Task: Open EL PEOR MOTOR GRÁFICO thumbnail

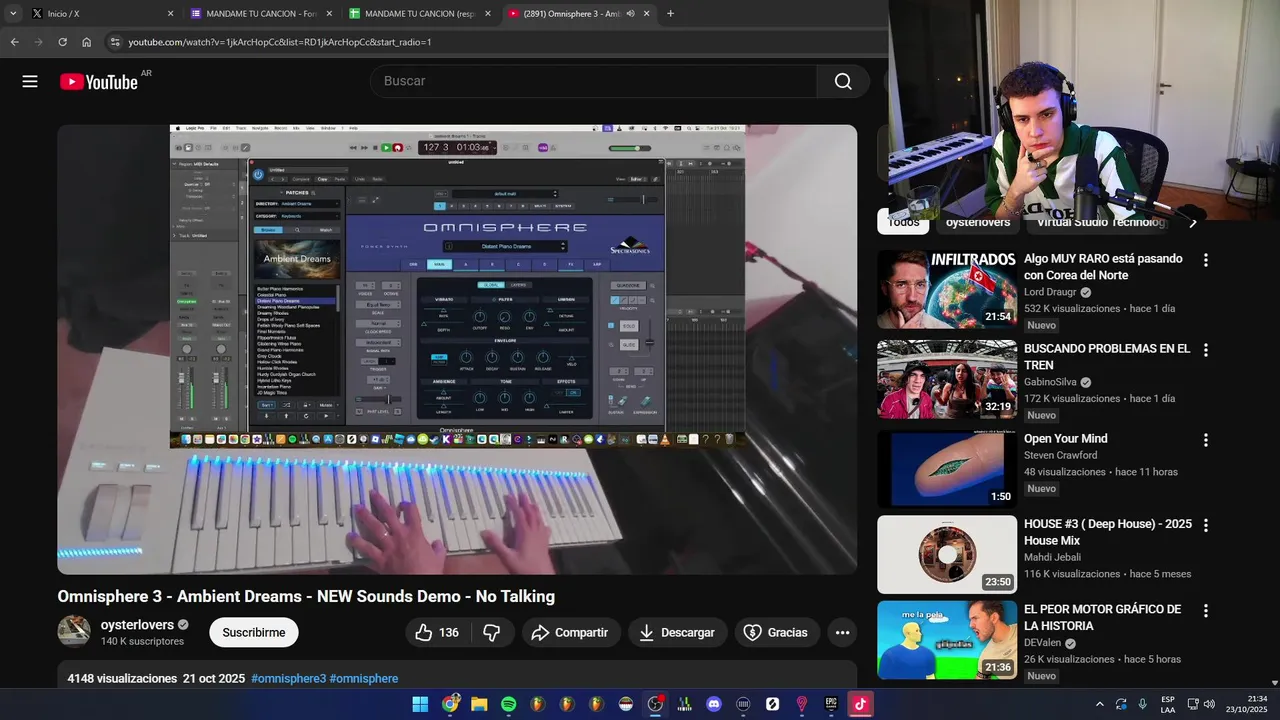Action: pyautogui.click(x=947, y=639)
